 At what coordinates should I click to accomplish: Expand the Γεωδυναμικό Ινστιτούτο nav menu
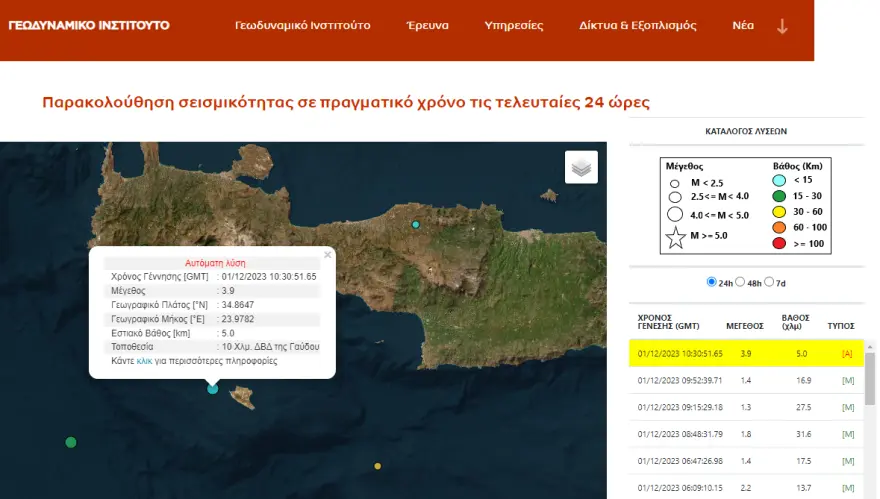click(x=302, y=25)
